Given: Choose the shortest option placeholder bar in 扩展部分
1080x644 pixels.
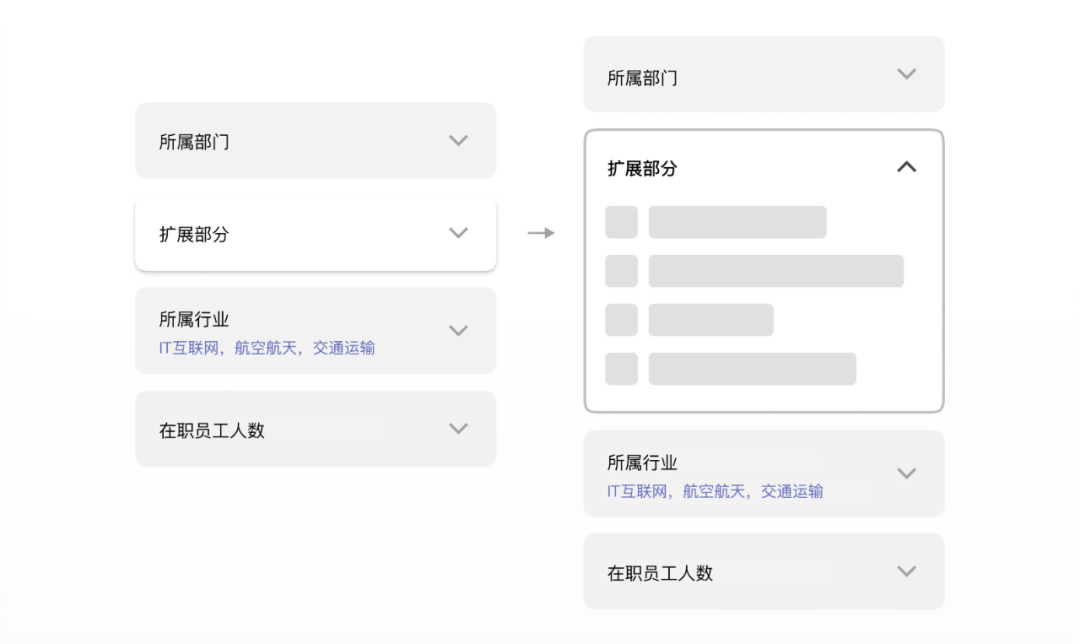Looking at the screenshot, I should coord(711,320).
